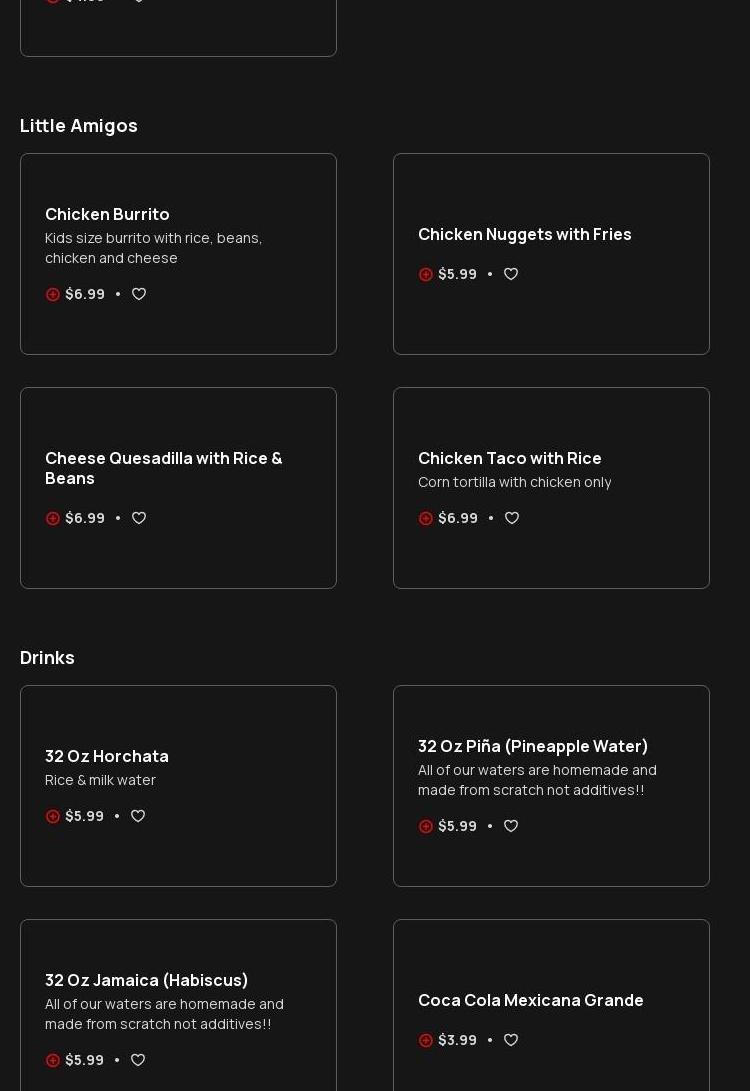Heart the Coca Cola Mexicana Grande
The width and height of the screenshot is (750, 1091).
point(511,1040)
